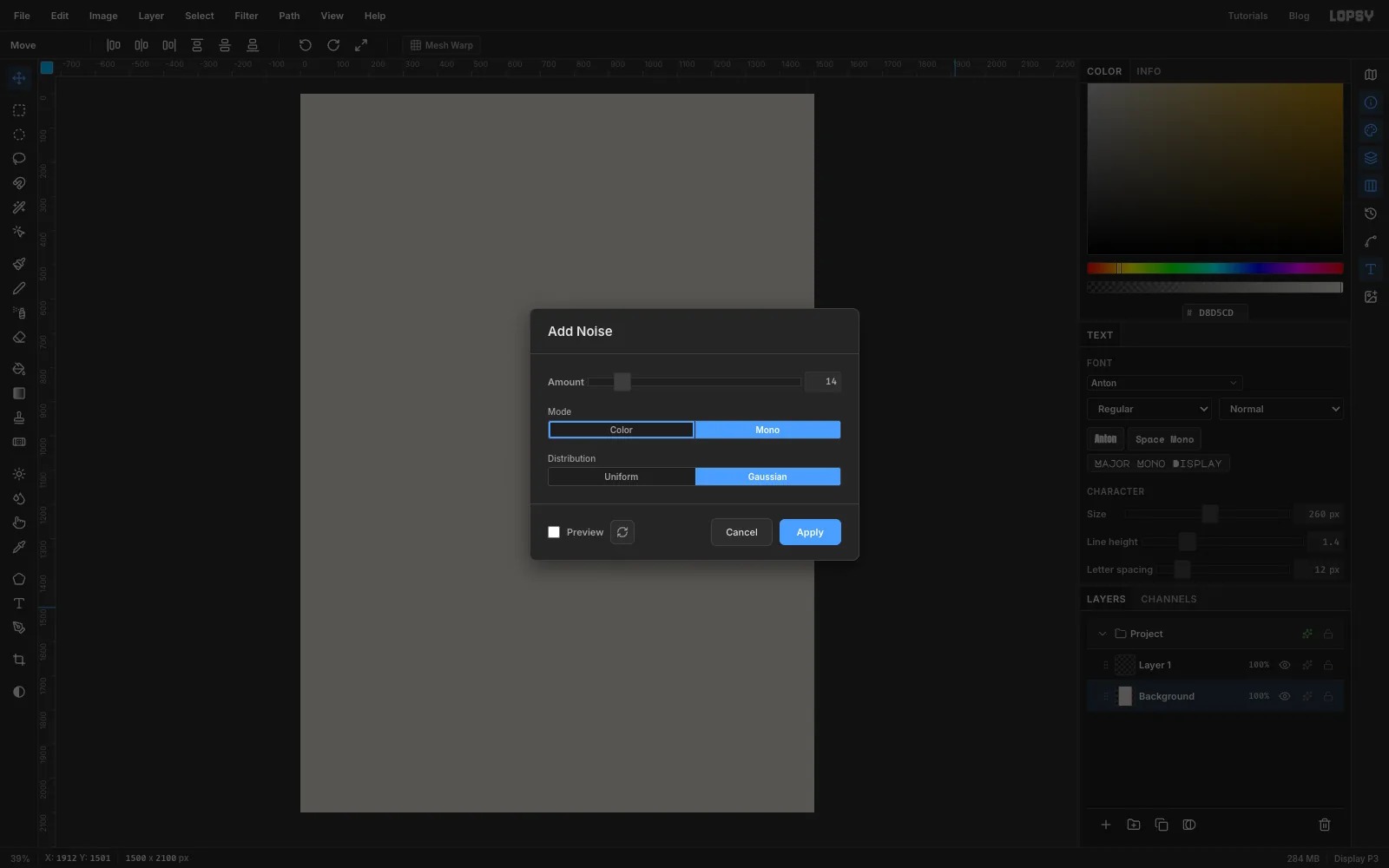Open the Layer menu
The width and height of the screenshot is (1389, 868).
(151, 16)
